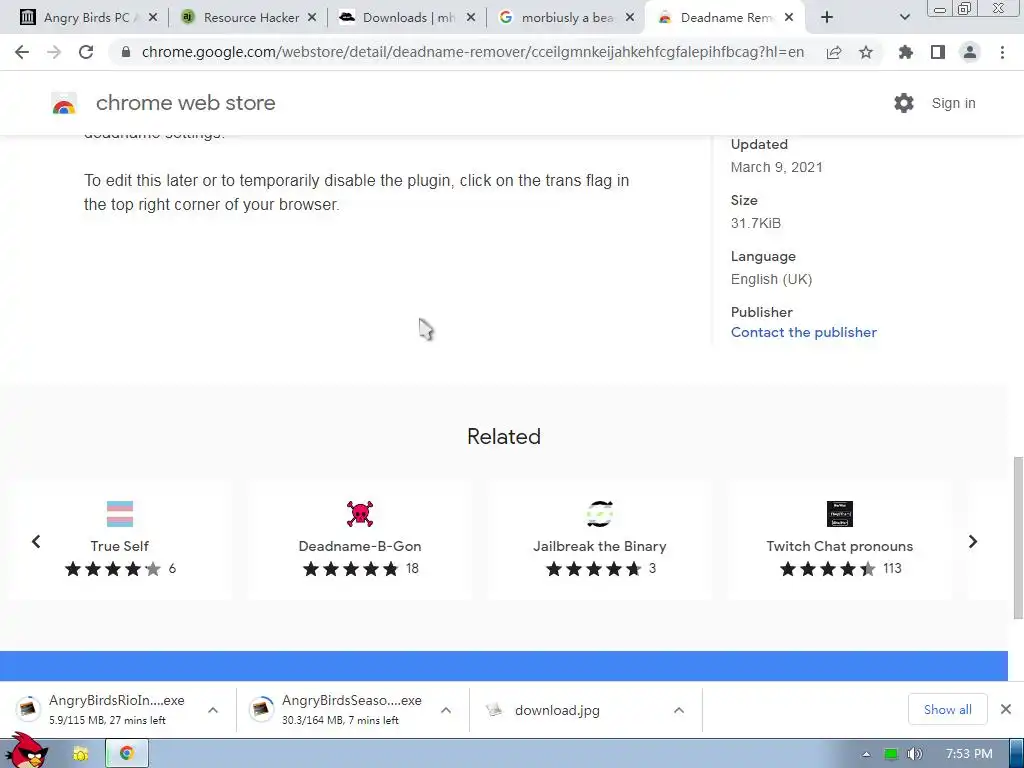Open the taskbar file explorer icon
This screenshot has height=768, width=1024.
click(81, 754)
